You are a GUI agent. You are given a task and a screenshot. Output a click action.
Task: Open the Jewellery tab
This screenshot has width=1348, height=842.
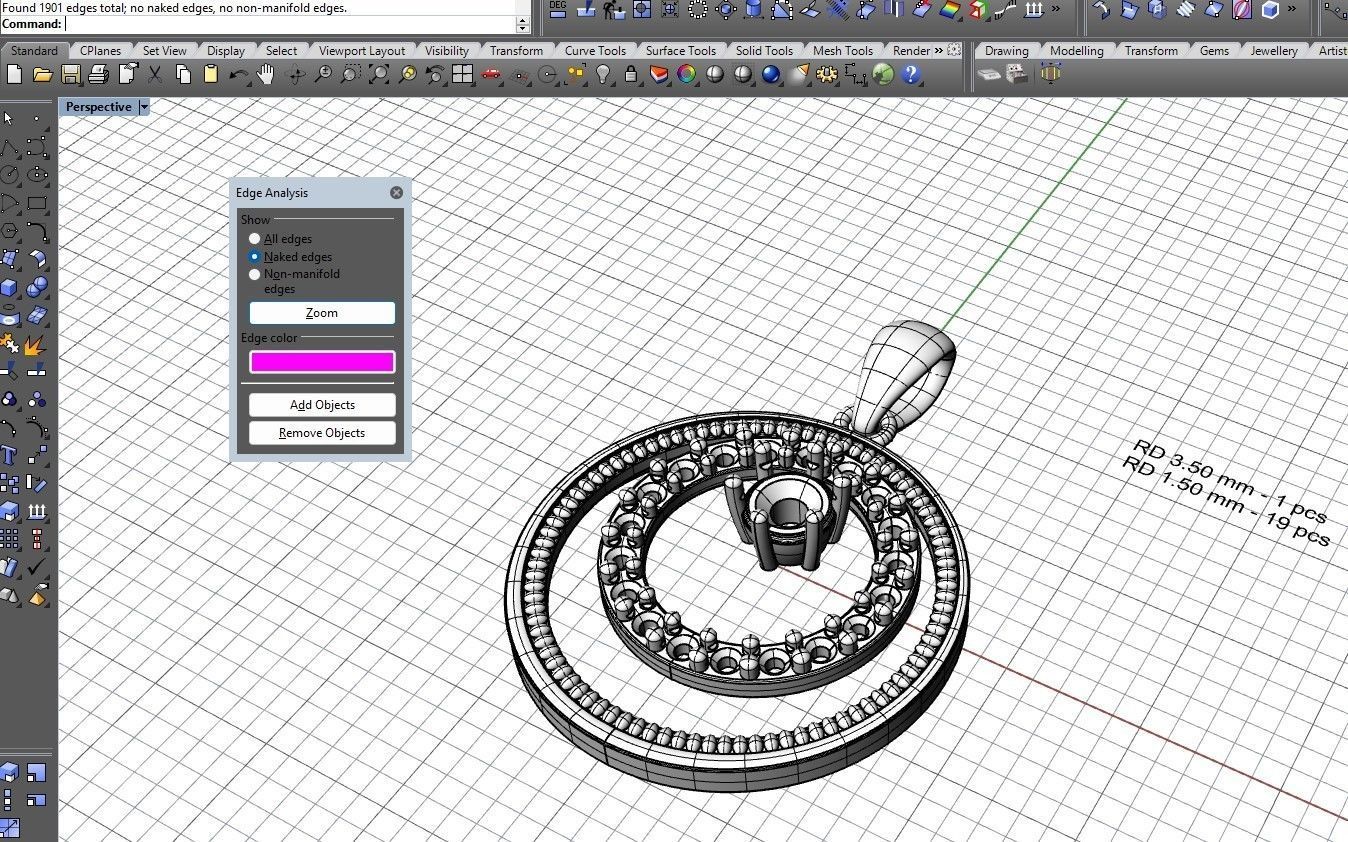point(1274,50)
